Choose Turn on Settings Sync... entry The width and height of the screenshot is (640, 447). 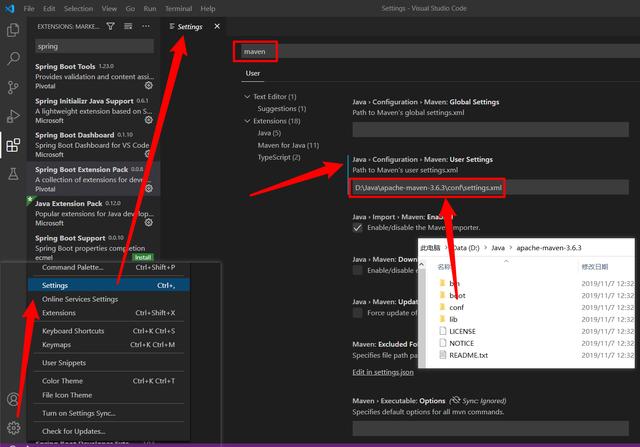point(109,413)
